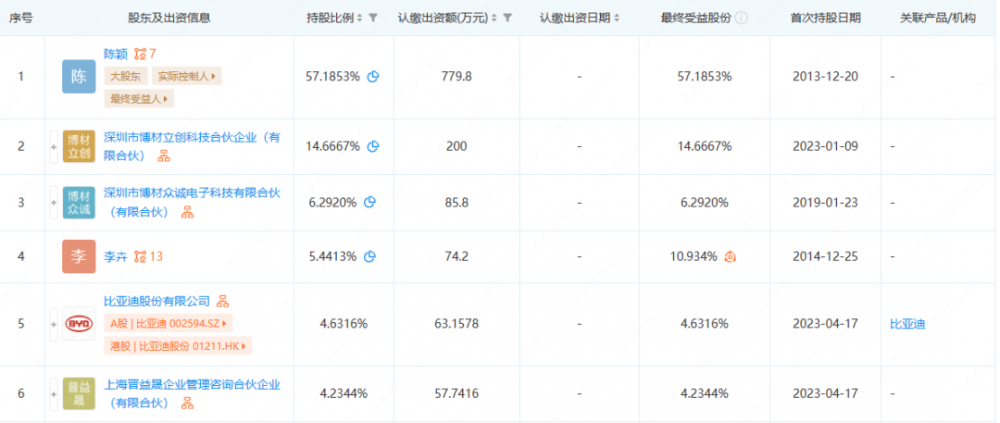
Task: Click the 实际控制人 tag
Action: click(187, 76)
